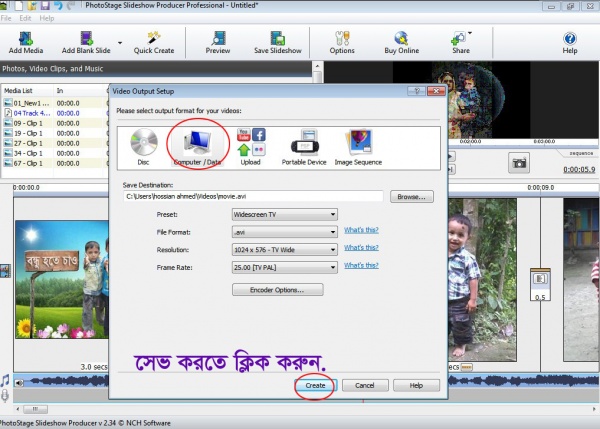
Task: Click the undo icon in title bar
Action: [x=58, y=5]
